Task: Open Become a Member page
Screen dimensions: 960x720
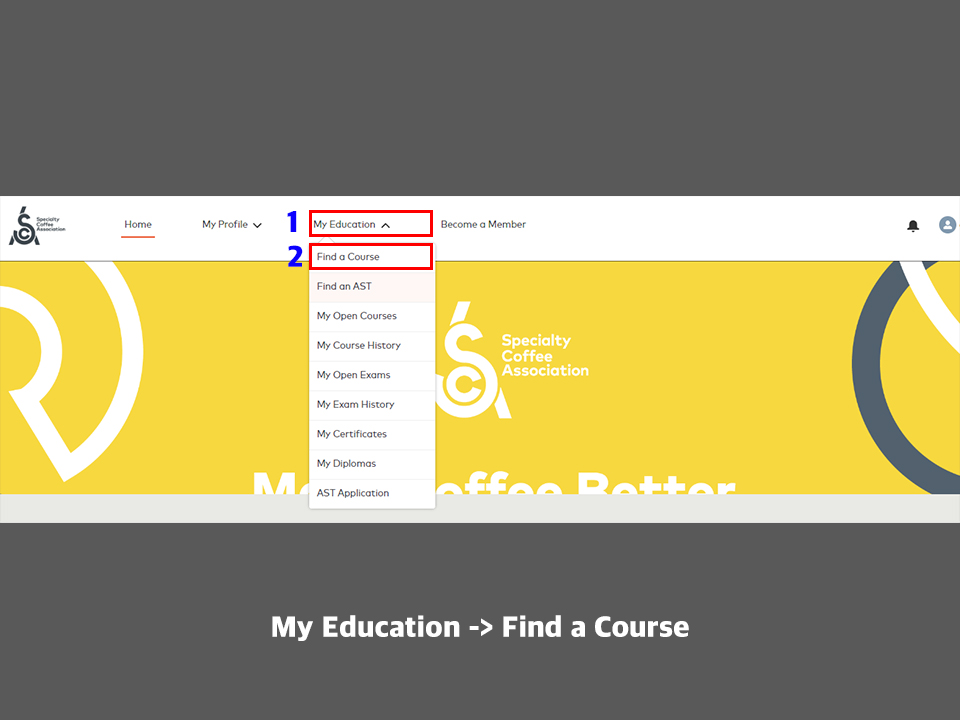Action: tap(483, 224)
